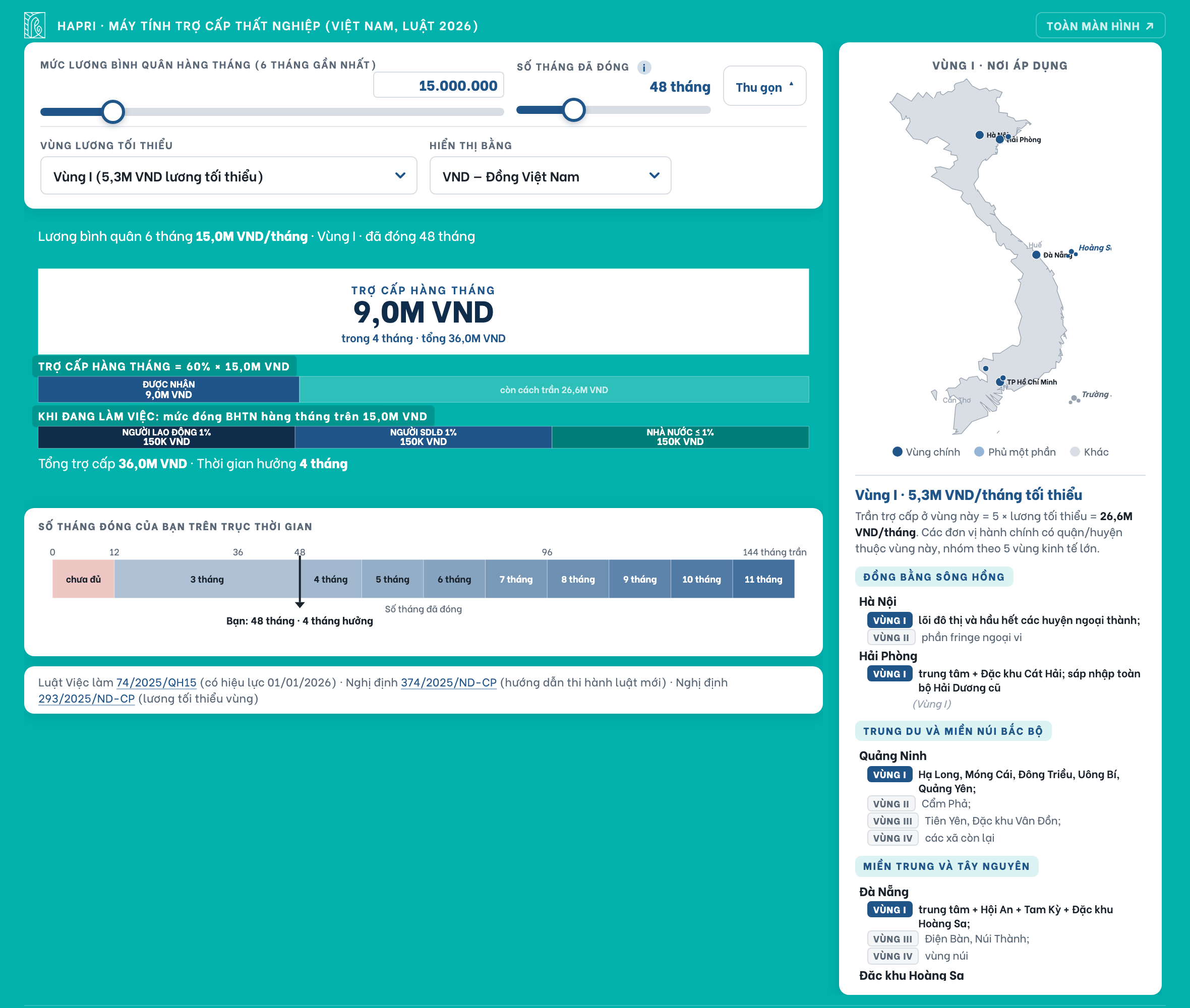Image resolution: width=1190 pixels, height=1008 pixels.
Task: Click the info icon beside Số tháng đã đóng
Action: pos(644,68)
